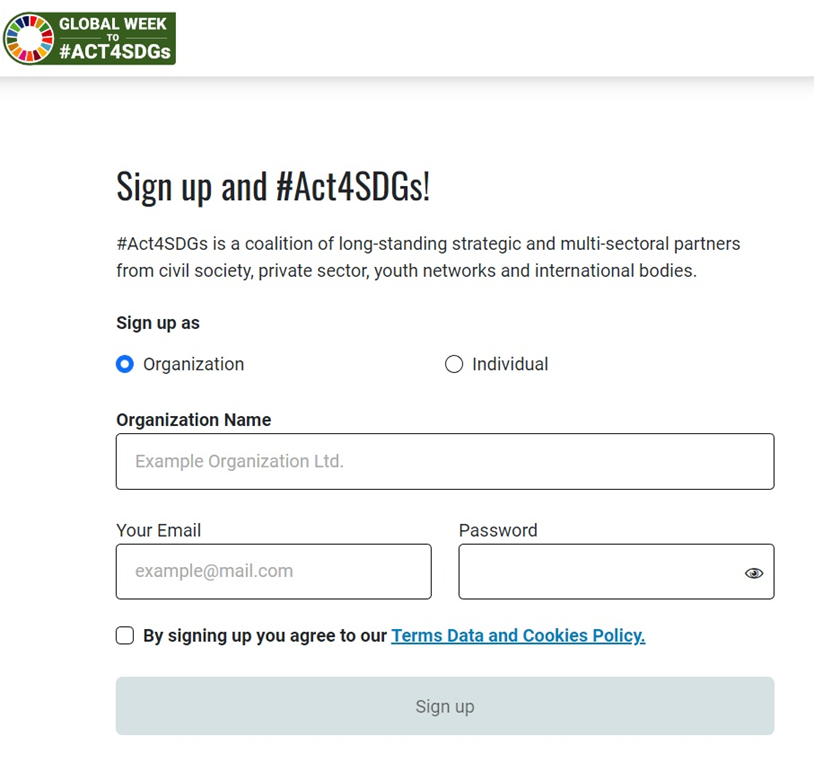This screenshot has width=814, height=763.
Task: Click the SDG color wheel emblem
Action: click(x=29, y=39)
